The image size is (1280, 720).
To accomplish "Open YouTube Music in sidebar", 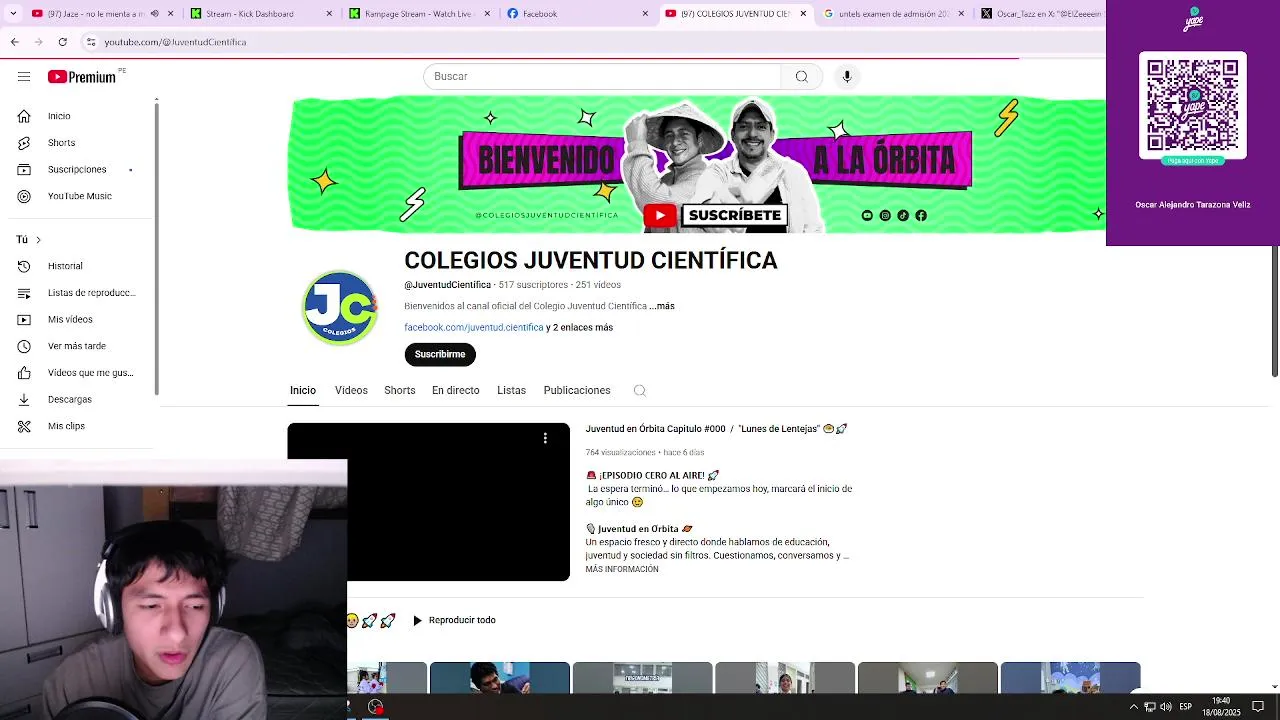I will [x=78, y=196].
